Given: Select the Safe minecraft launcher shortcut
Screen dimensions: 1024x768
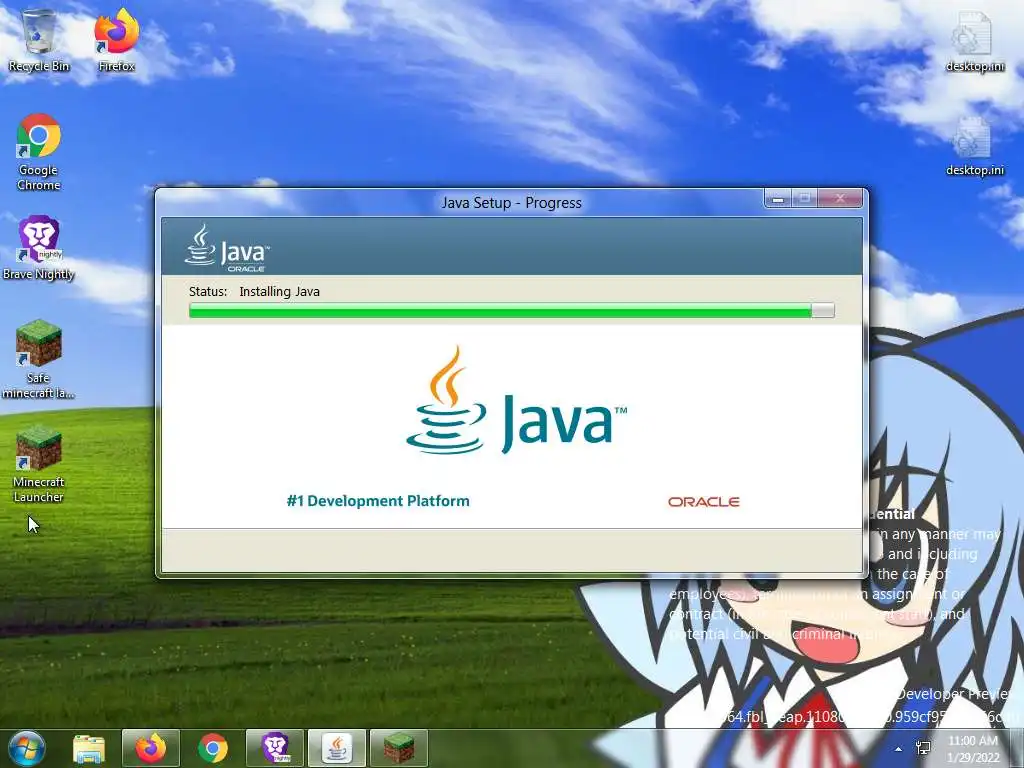Looking at the screenshot, I should point(39,359).
